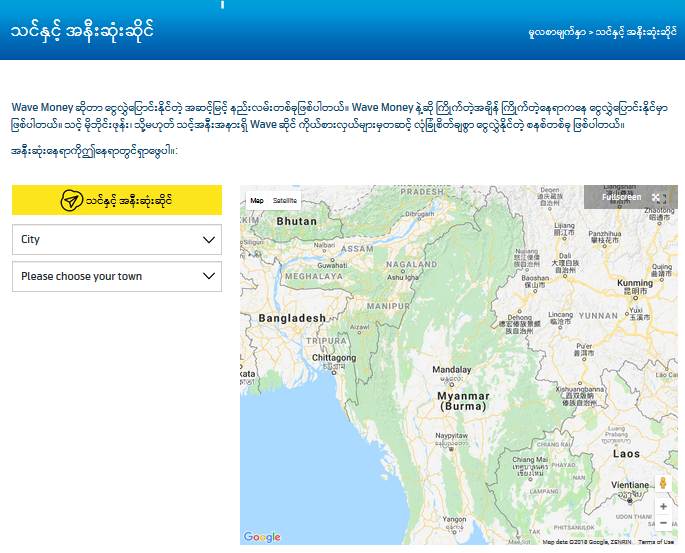
Task: Zoom out on the map with the minus button
Action: [x=663, y=523]
